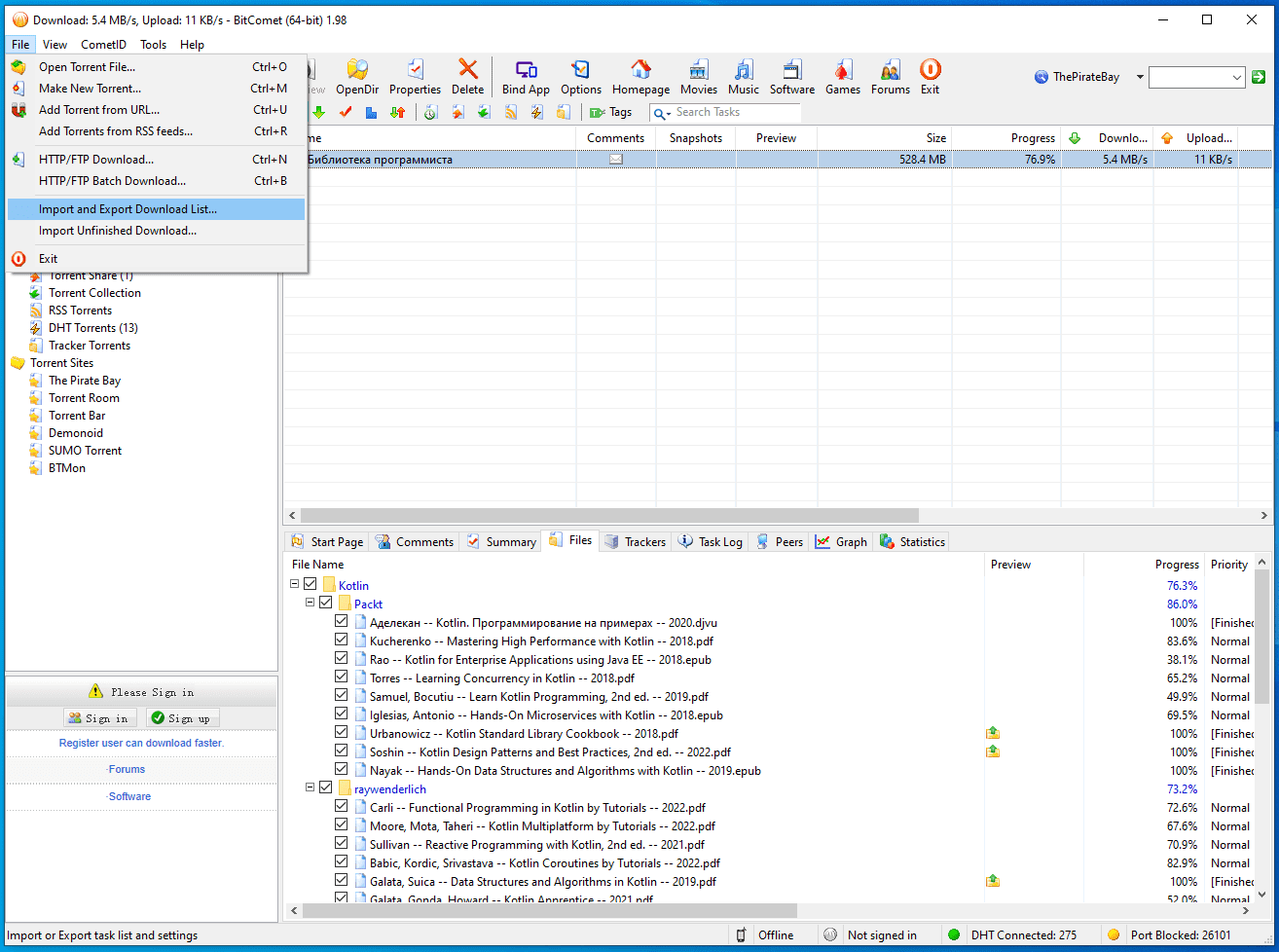This screenshot has height=952, width=1279.
Task: Select DHT Torrents (13) in sidebar
Action: pyautogui.click(x=93, y=328)
